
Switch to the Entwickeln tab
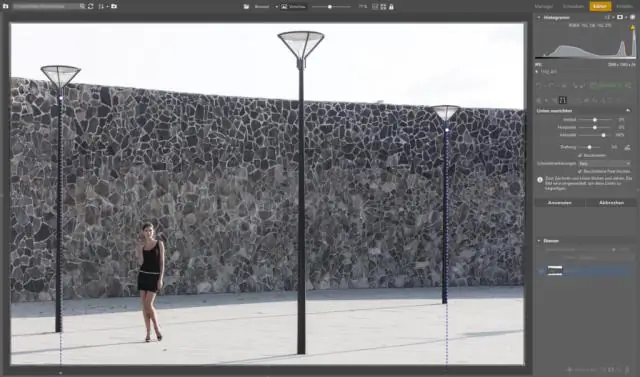click(x=573, y=7)
